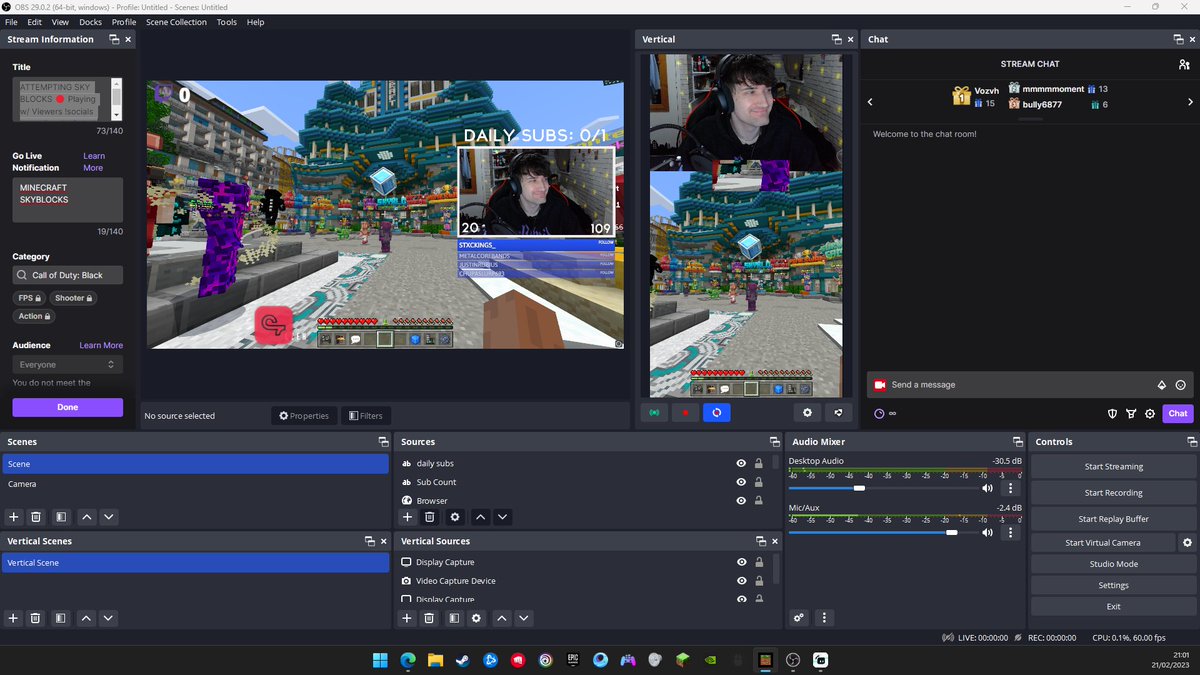Click the blue replay buffer icon in Vertical

click(x=716, y=412)
